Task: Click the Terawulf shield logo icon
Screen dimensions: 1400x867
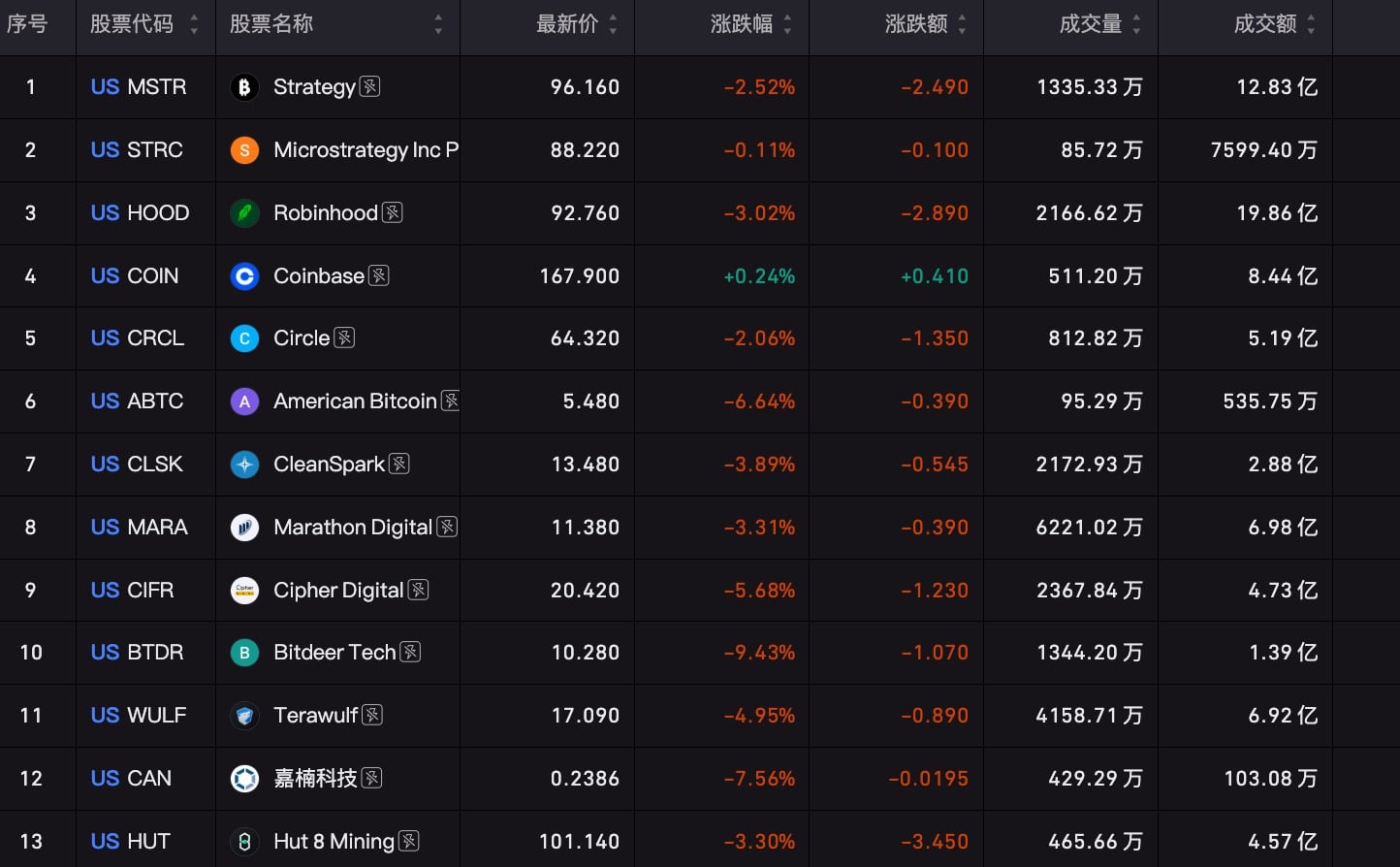Action: coord(244,716)
